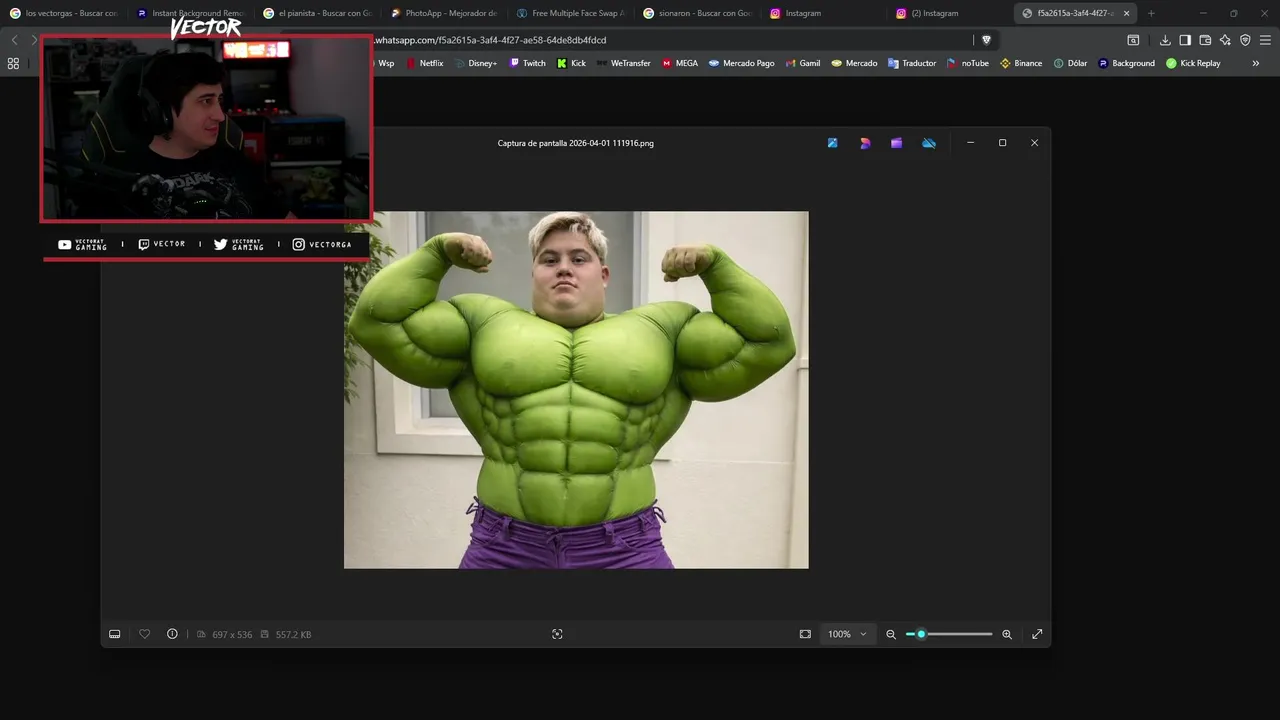Open the WeTransfer bookmark
This screenshot has height=720, width=1280.
pos(624,63)
